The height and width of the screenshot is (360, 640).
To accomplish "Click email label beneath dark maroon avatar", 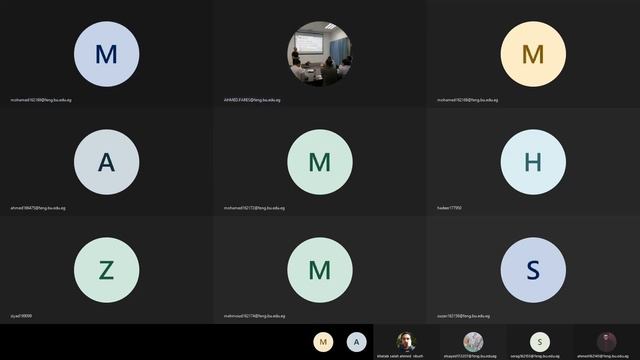I will [602, 356].
